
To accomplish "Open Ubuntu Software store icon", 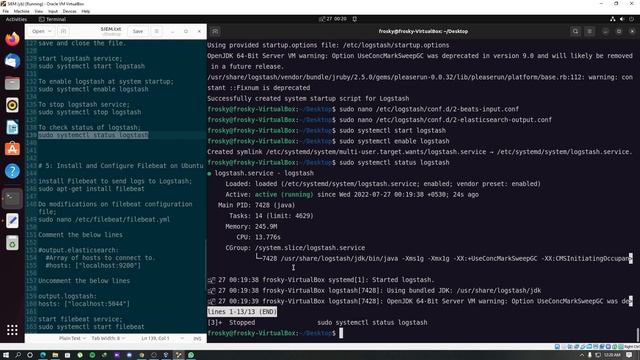I will tap(12, 149).
